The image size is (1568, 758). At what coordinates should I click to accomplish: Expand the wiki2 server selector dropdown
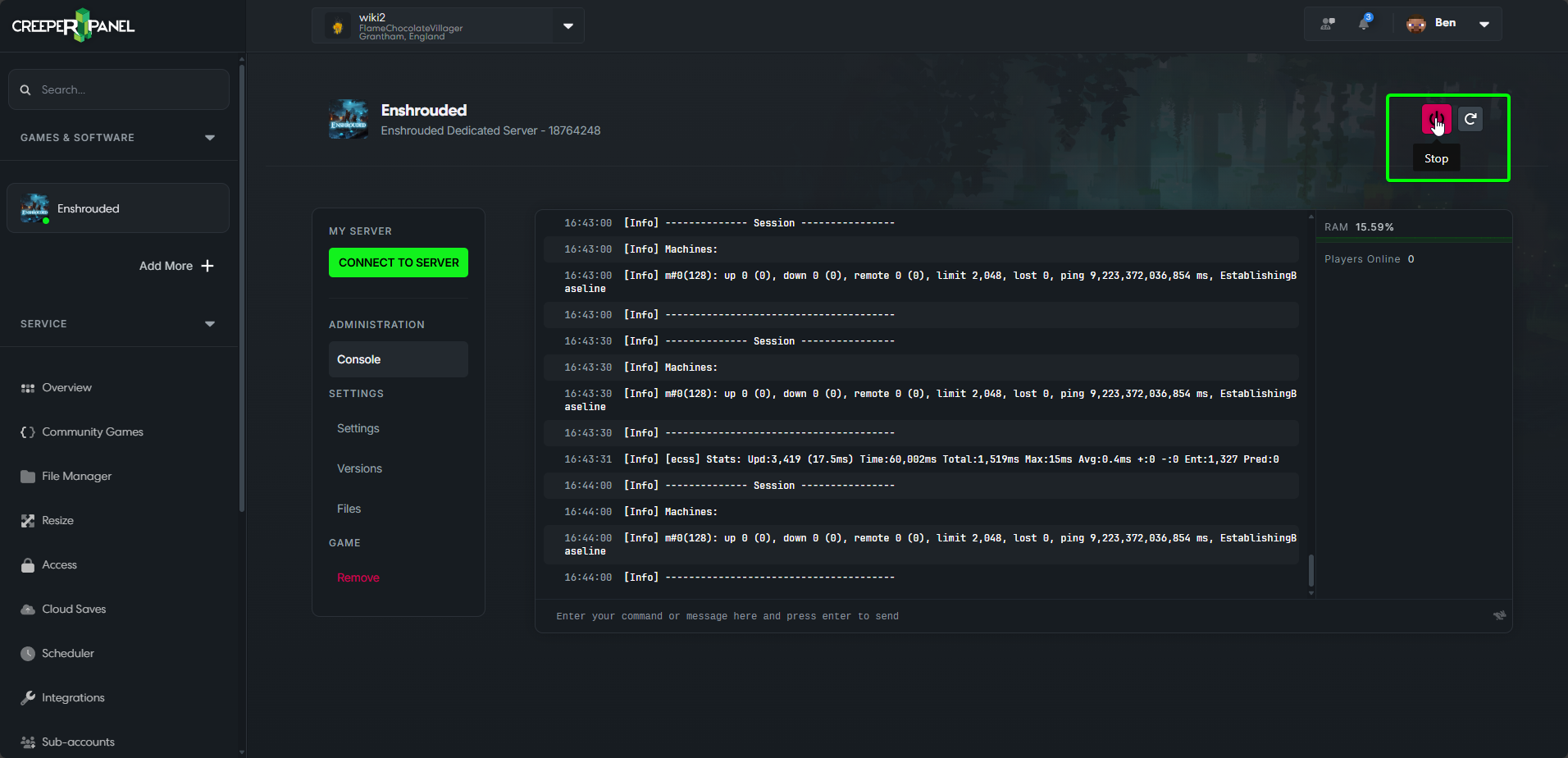568,26
